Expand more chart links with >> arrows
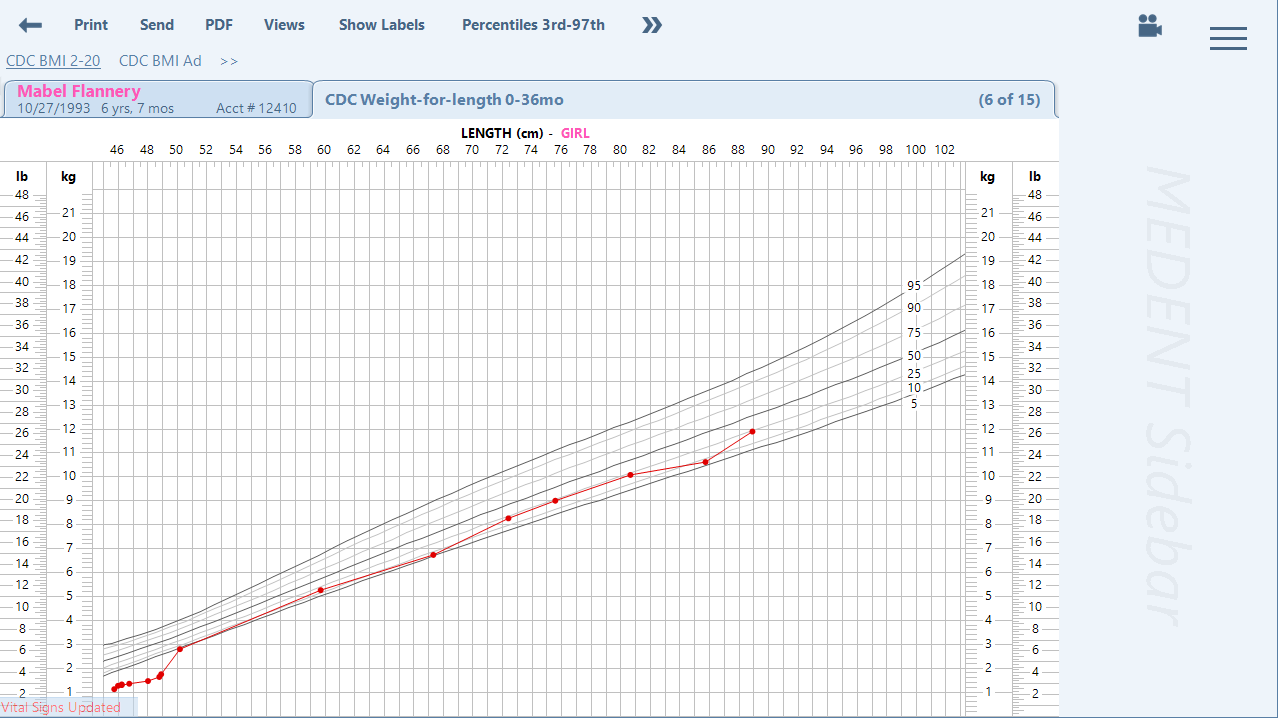 coord(229,61)
